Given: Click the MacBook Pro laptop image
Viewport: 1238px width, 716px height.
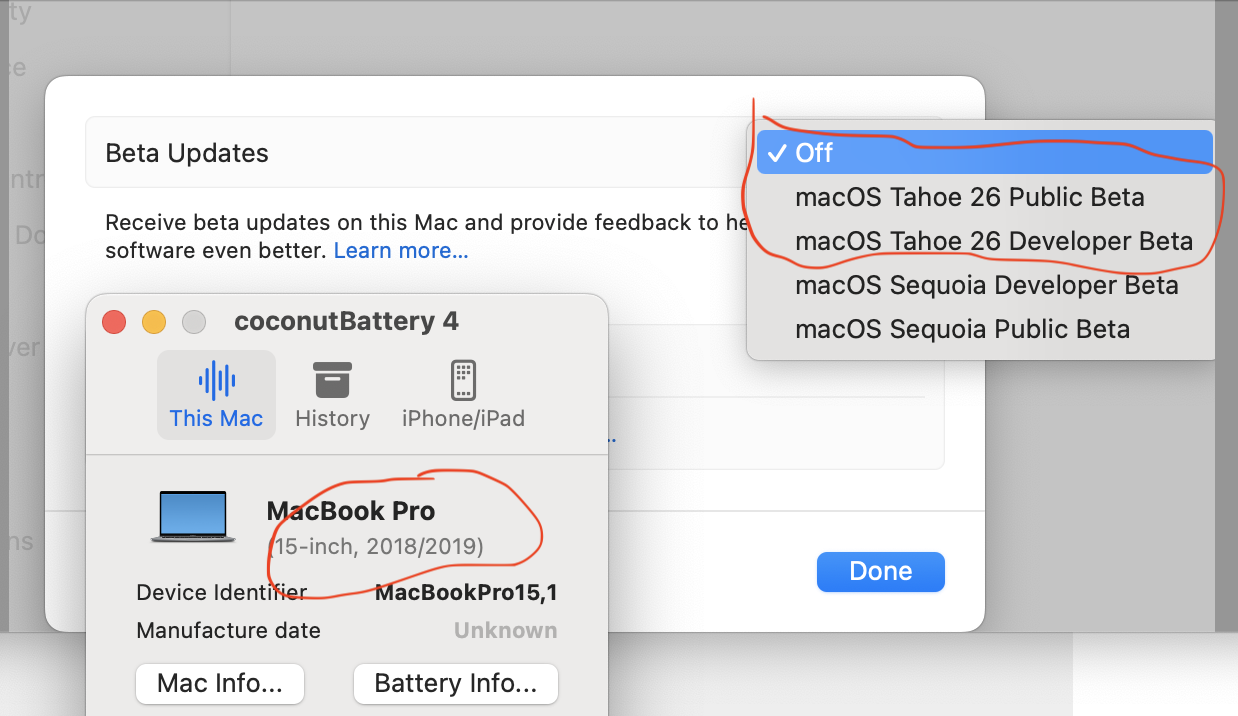Looking at the screenshot, I should tap(194, 517).
